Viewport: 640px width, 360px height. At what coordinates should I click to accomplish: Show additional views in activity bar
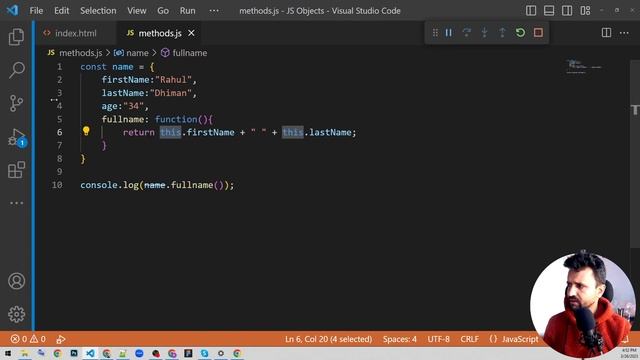pyautogui.click(x=16, y=203)
